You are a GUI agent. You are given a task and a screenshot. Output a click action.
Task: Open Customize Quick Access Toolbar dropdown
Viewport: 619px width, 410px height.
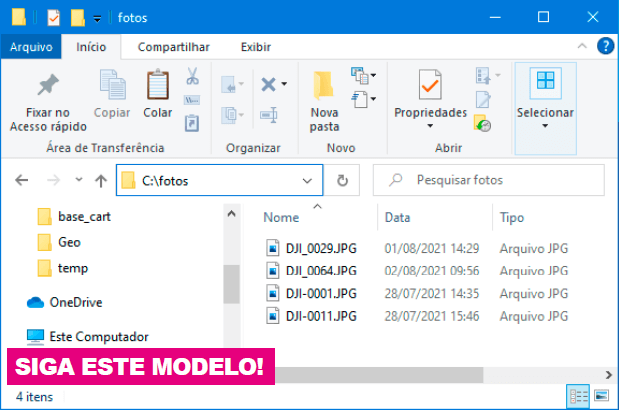tap(97, 18)
